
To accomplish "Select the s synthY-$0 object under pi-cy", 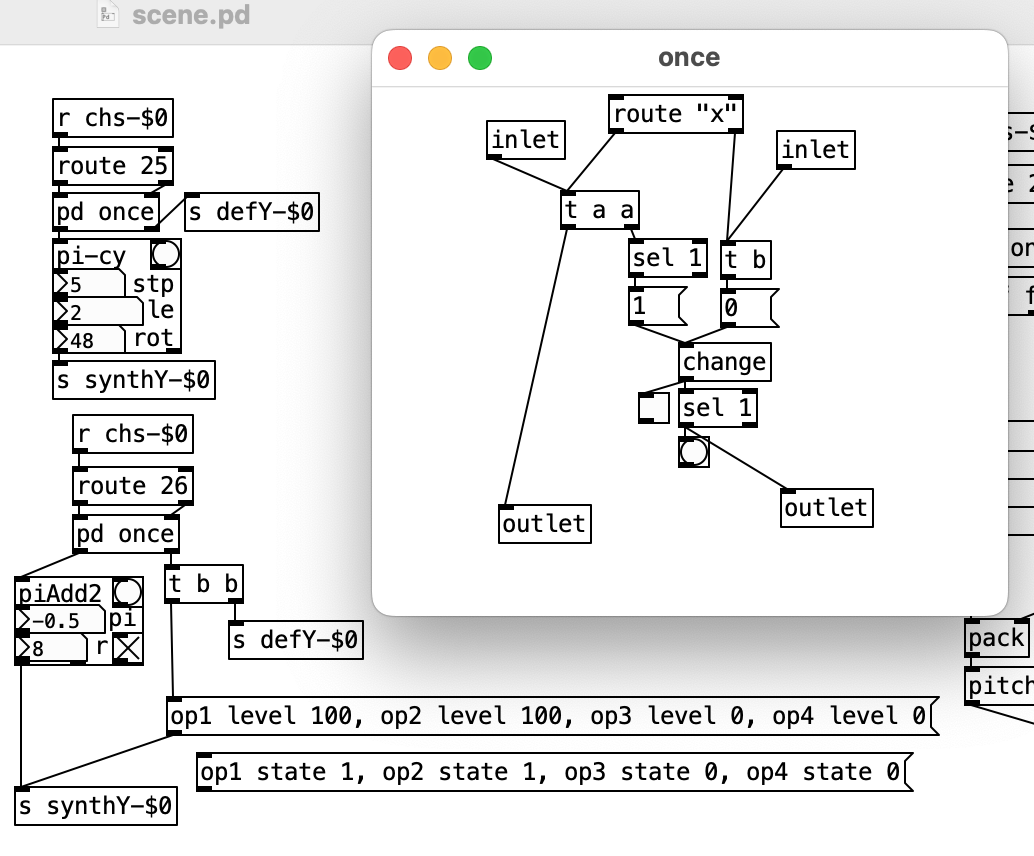I will (x=134, y=380).
